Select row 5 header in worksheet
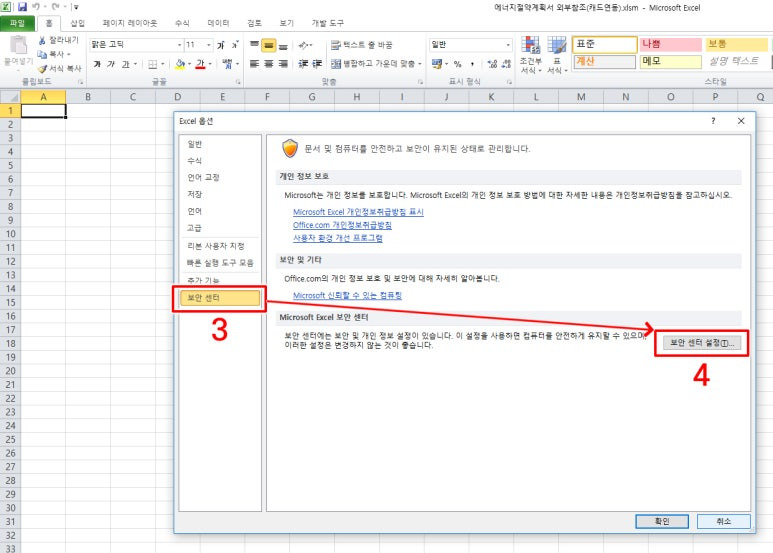This screenshot has width=773, height=553. coord(10,166)
